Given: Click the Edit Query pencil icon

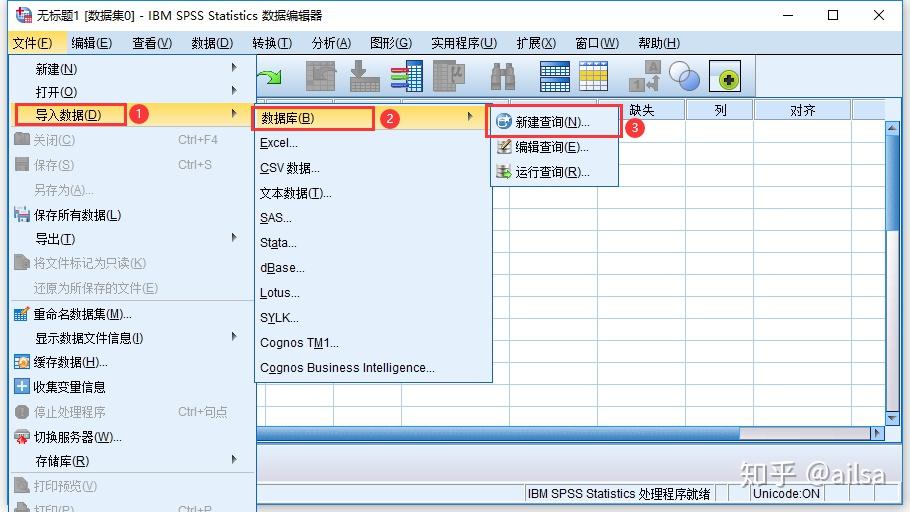Looking at the screenshot, I should tap(504, 146).
